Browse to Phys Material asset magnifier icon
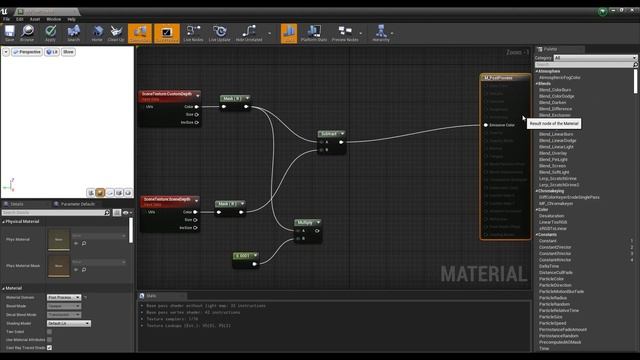 [x=84, y=243]
